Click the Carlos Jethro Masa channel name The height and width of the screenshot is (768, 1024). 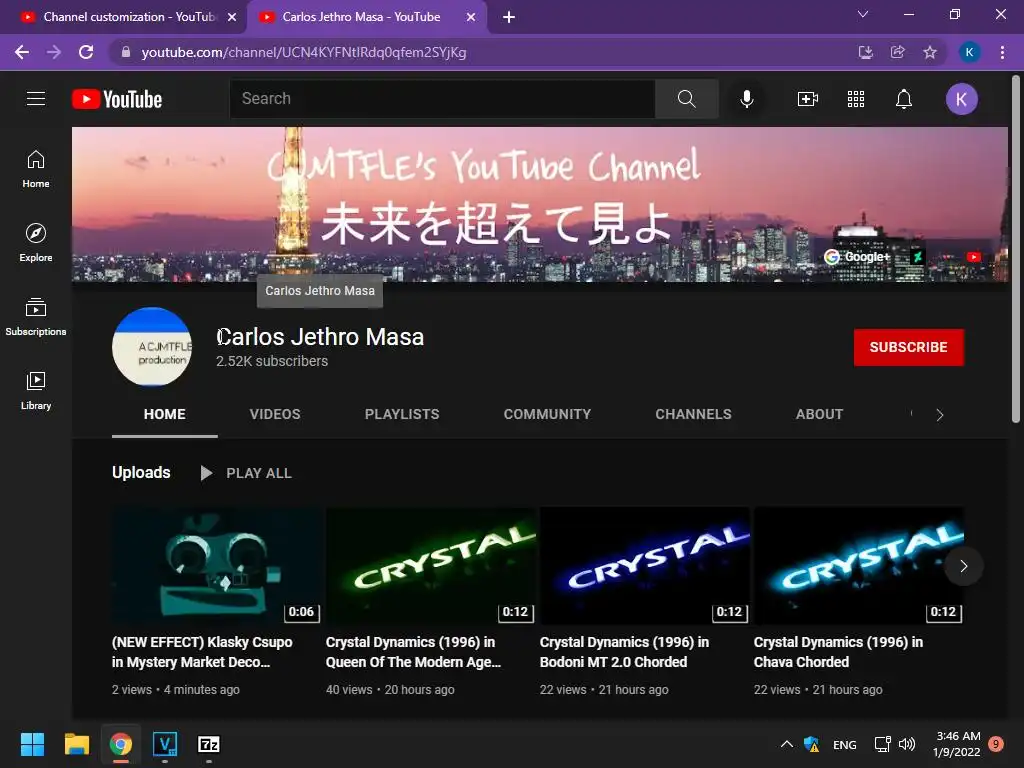[x=320, y=337]
